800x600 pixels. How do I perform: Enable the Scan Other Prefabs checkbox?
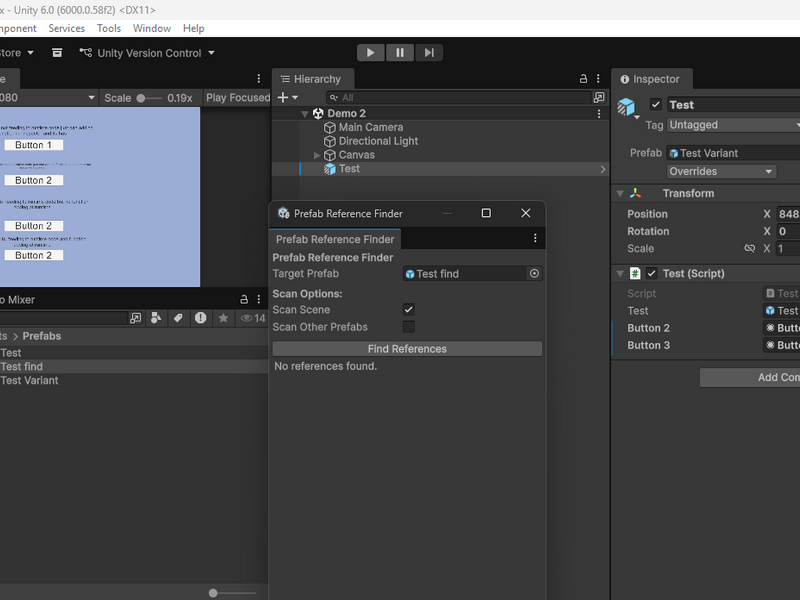coord(409,327)
